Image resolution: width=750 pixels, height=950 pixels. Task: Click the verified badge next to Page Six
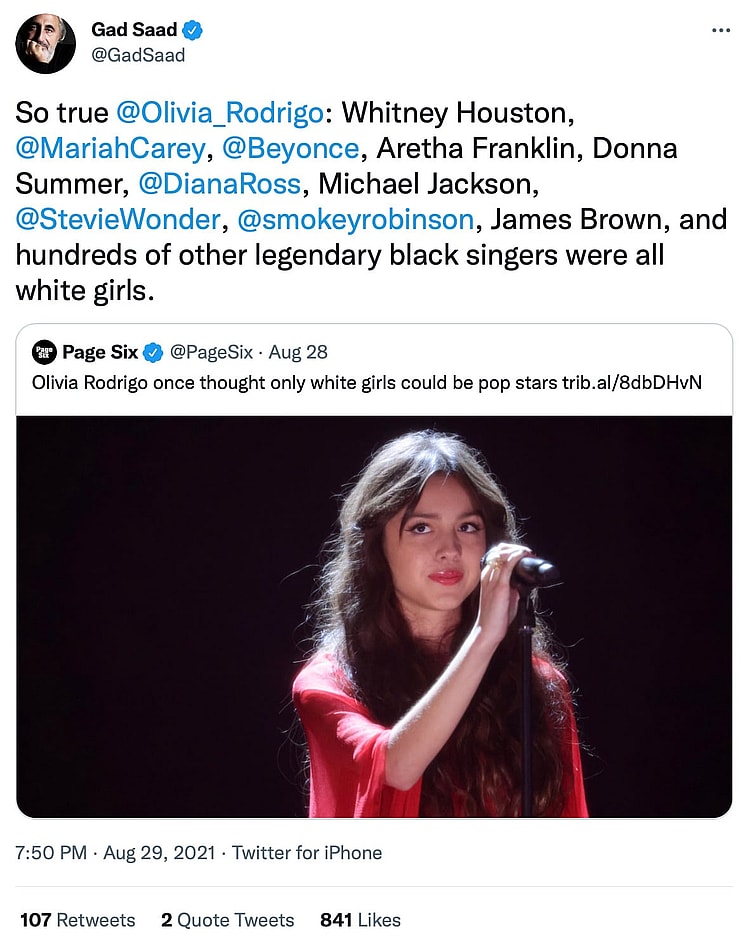point(153,352)
